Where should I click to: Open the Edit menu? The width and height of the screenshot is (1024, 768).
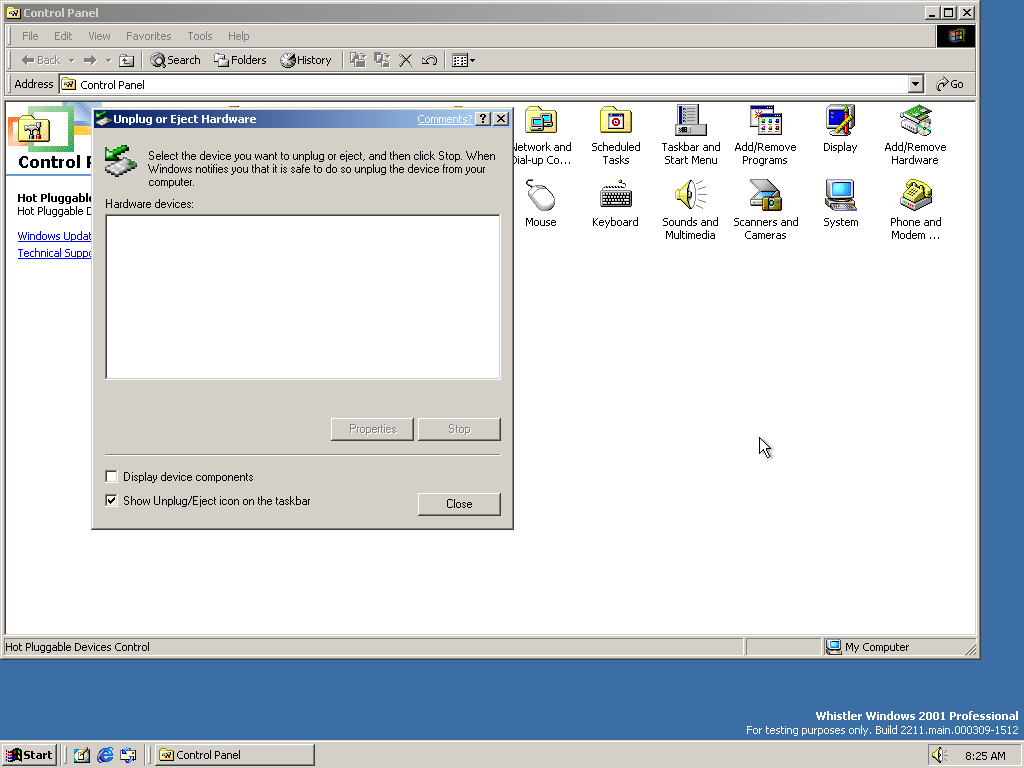pos(63,36)
